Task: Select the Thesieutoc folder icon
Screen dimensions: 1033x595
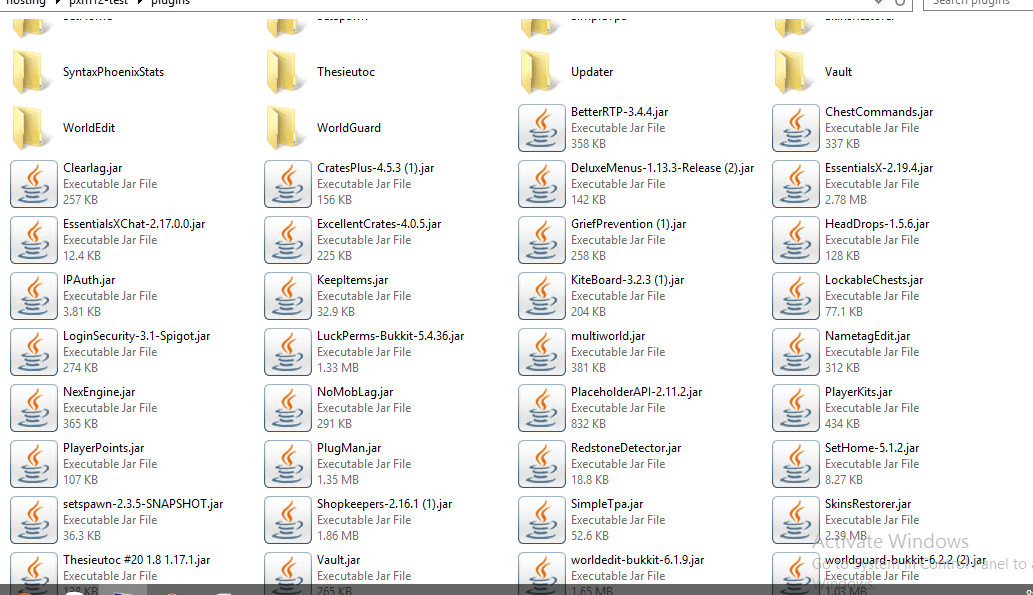Action: pyautogui.click(x=286, y=72)
